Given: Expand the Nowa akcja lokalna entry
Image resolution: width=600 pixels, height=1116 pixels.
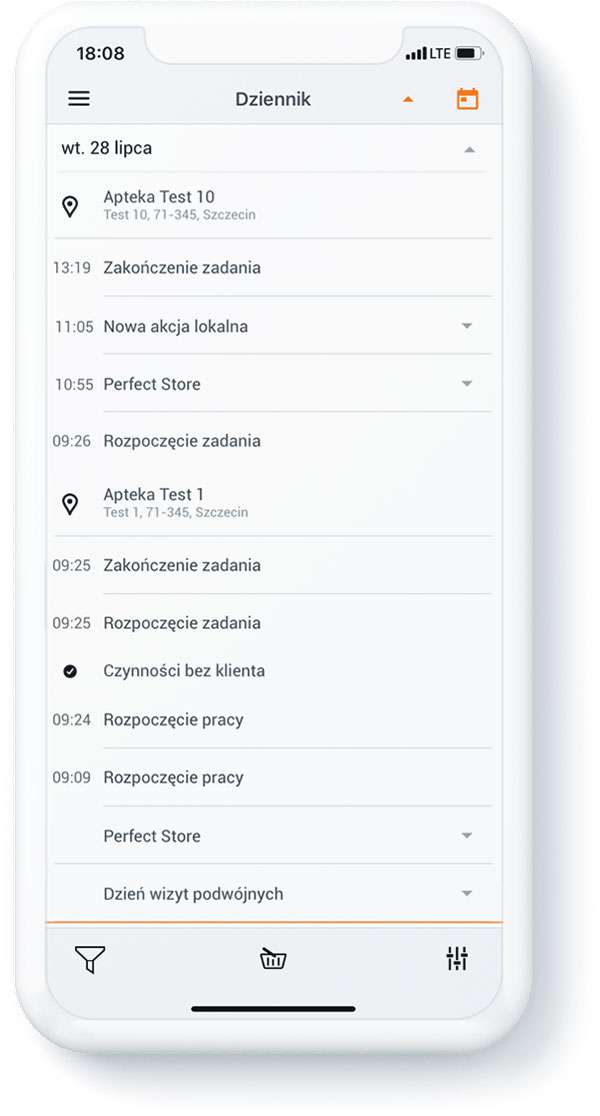Looking at the screenshot, I should (467, 326).
